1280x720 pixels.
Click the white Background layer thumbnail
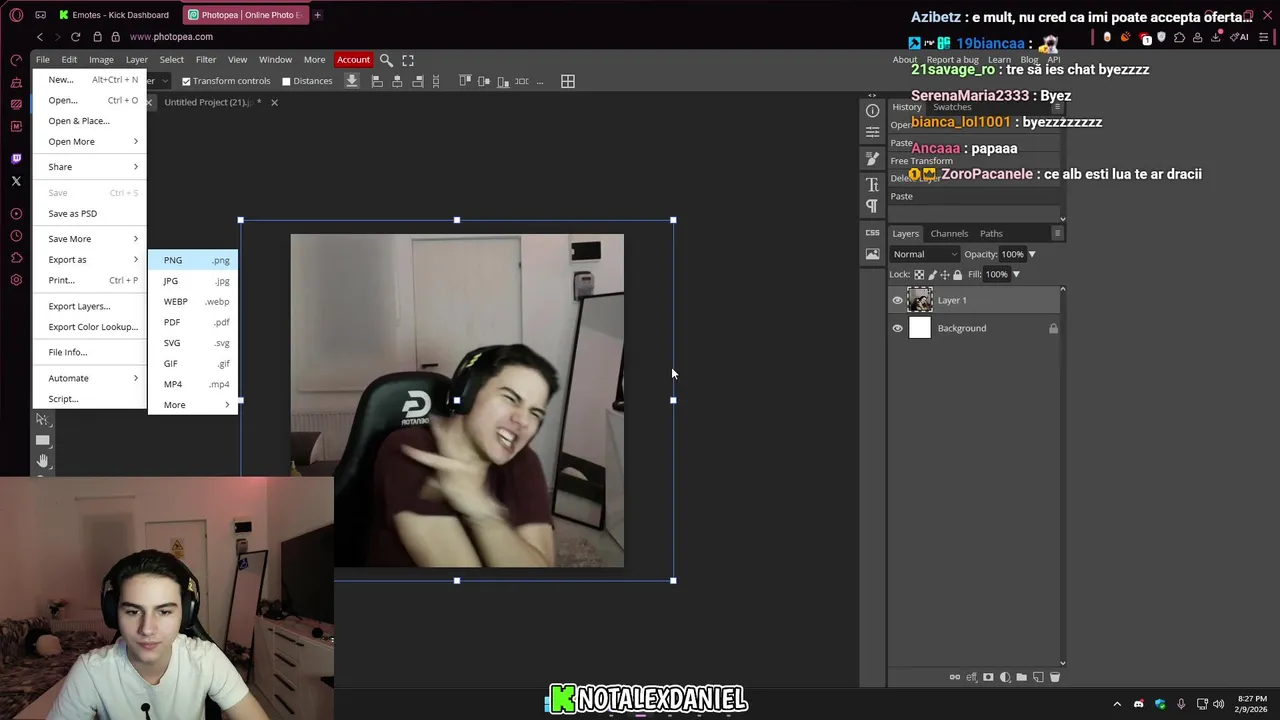pos(919,328)
